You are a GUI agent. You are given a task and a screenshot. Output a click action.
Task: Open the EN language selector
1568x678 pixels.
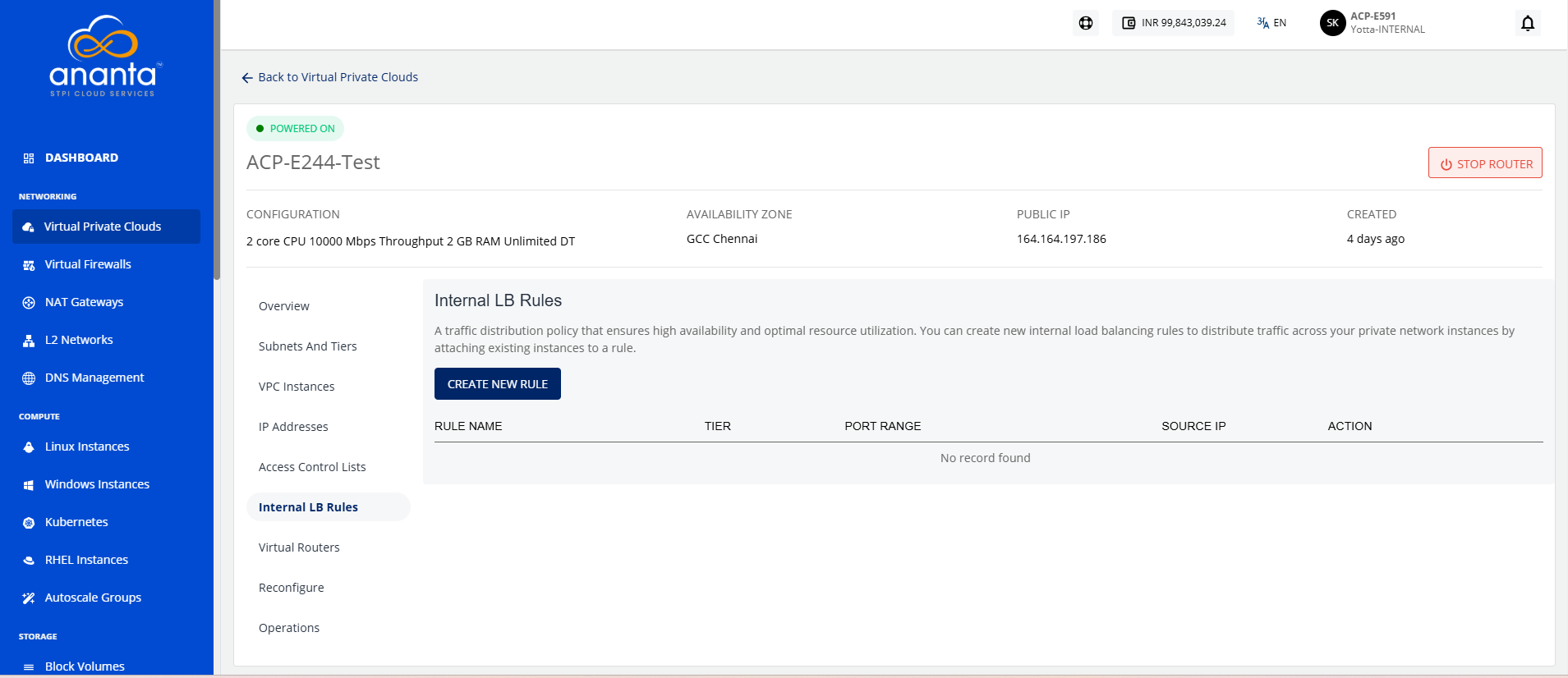[x=1271, y=23]
